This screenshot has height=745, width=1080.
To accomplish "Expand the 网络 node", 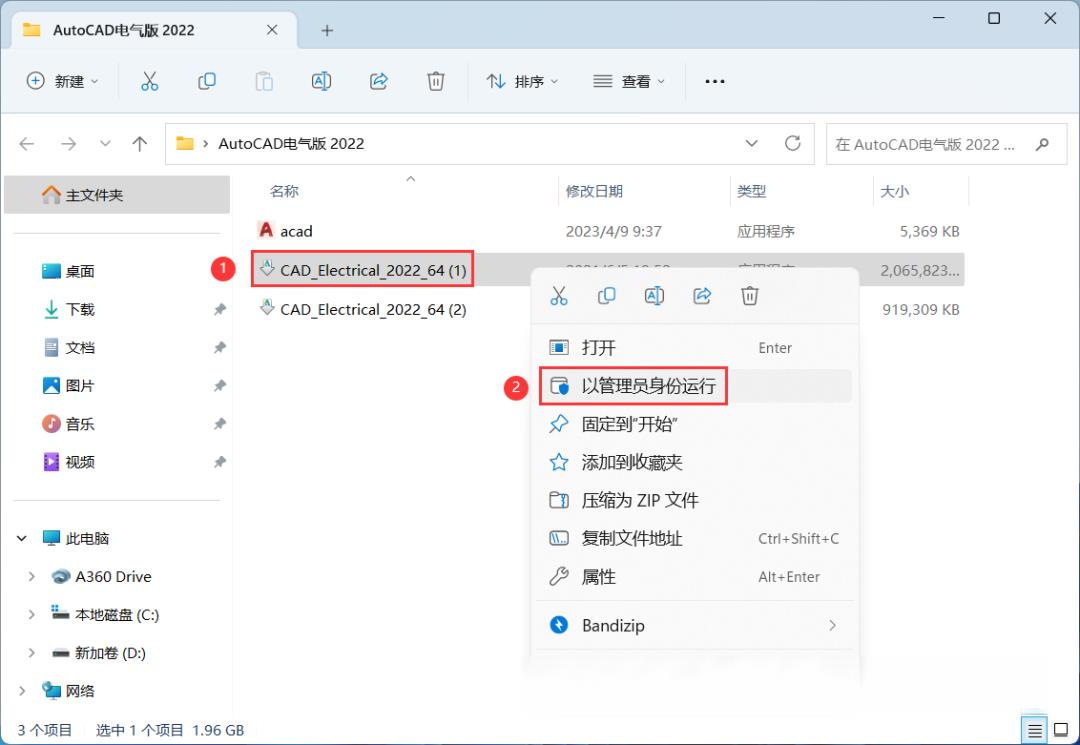I will tap(22, 691).
